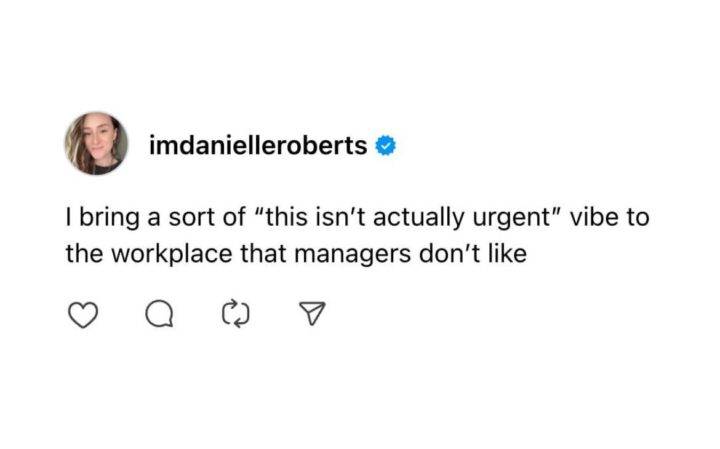Click the word "vibe" in the post
Viewport: 720px width, 449px height.
(x=591, y=217)
